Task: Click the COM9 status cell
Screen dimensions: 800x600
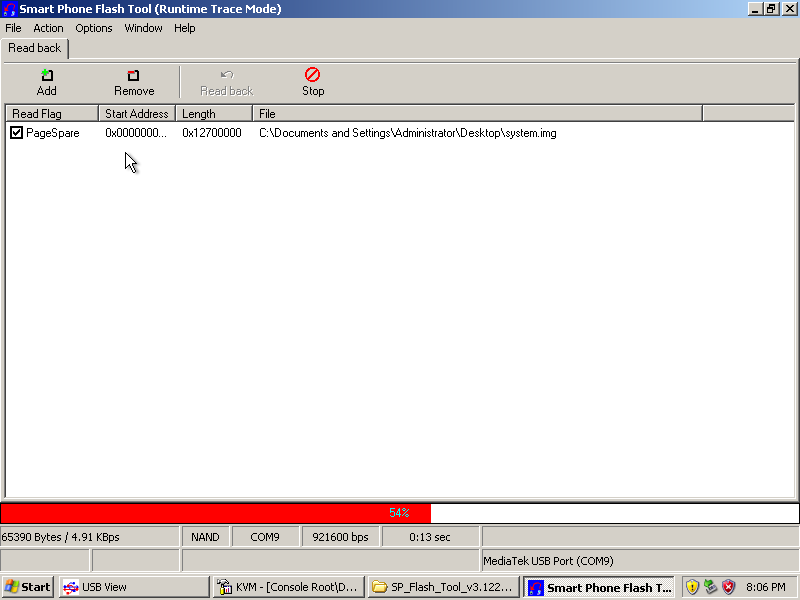Action: point(265,537)
